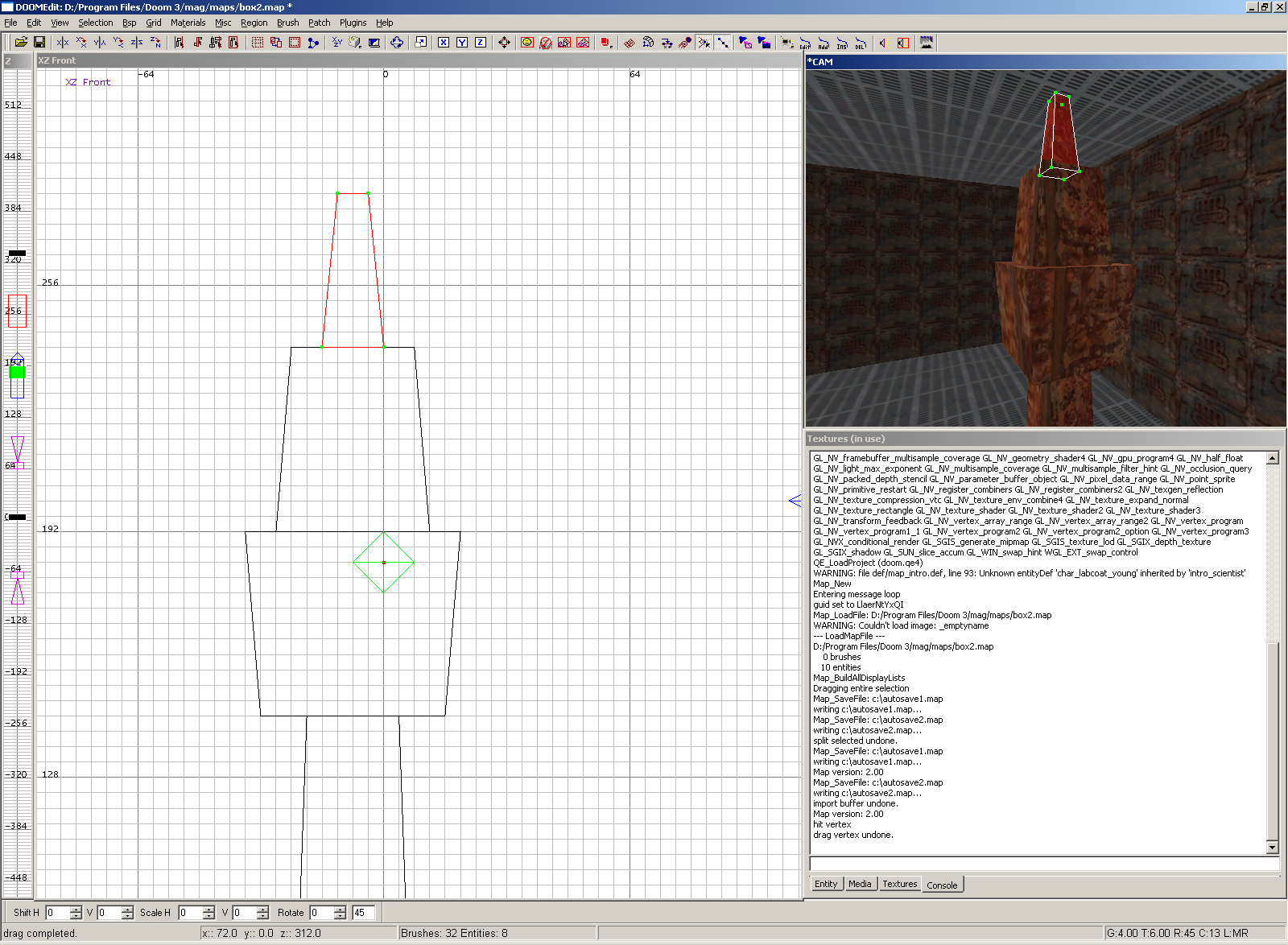Click the red no-entry circle toolbar icon
The height and width of the screenshot is (945, 1288).
546,43
